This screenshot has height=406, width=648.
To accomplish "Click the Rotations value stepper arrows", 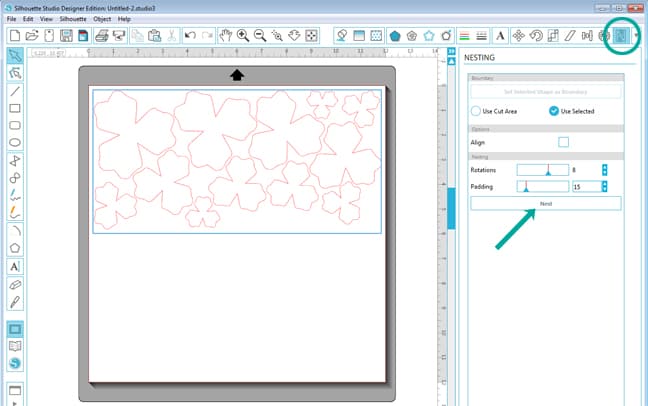I will click(x=604, y=170).
